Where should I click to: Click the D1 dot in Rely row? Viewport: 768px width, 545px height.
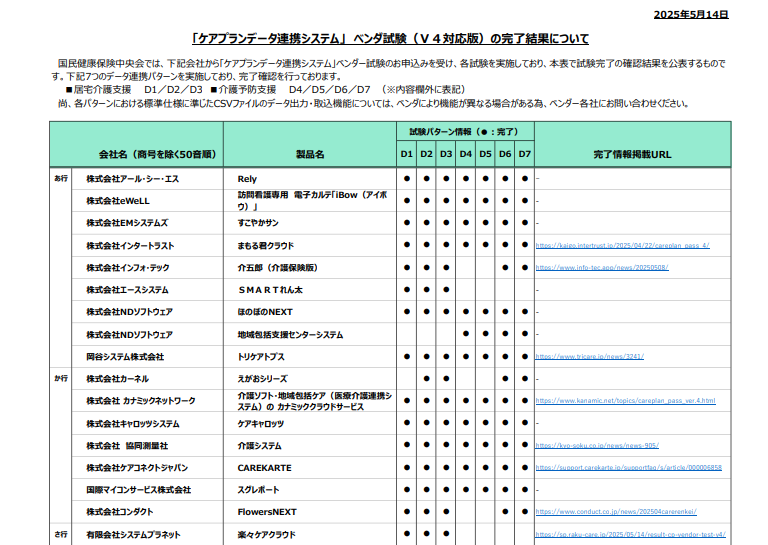407,179
